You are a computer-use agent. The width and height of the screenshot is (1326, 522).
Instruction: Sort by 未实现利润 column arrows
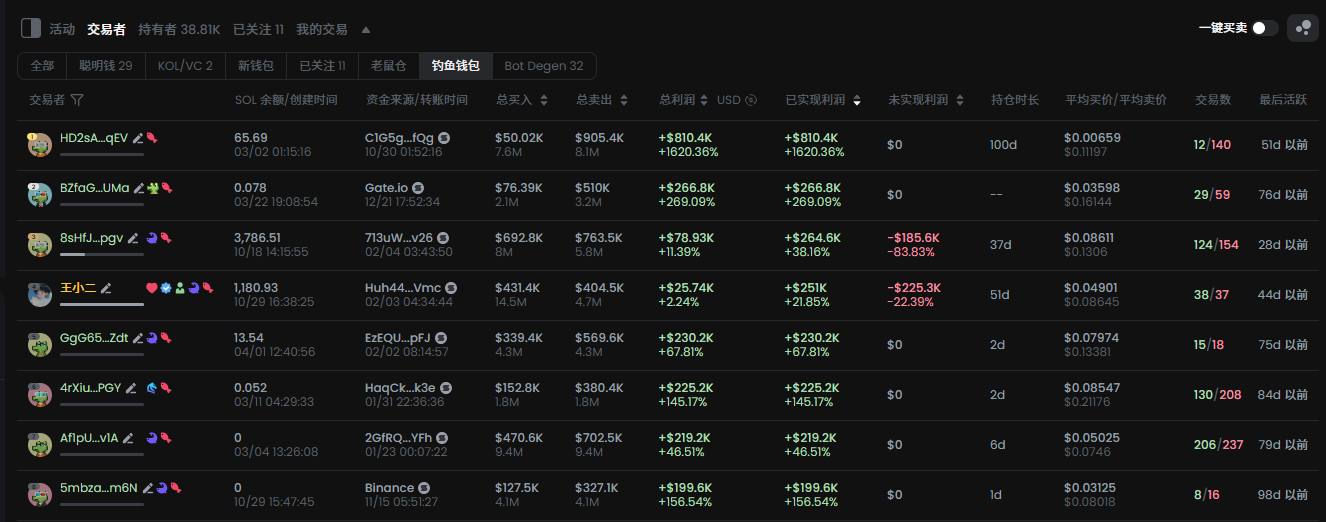tap(960, 100)
